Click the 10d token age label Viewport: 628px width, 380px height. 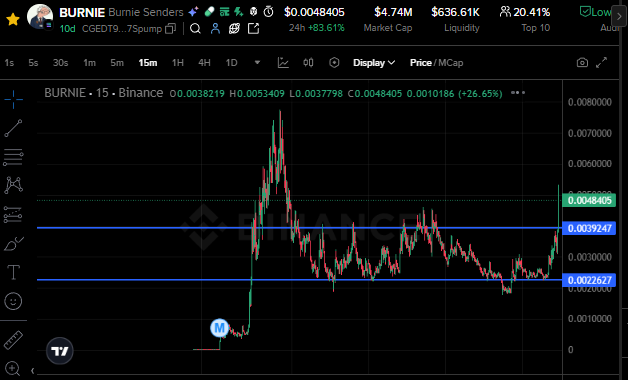[x=67, y=29]
